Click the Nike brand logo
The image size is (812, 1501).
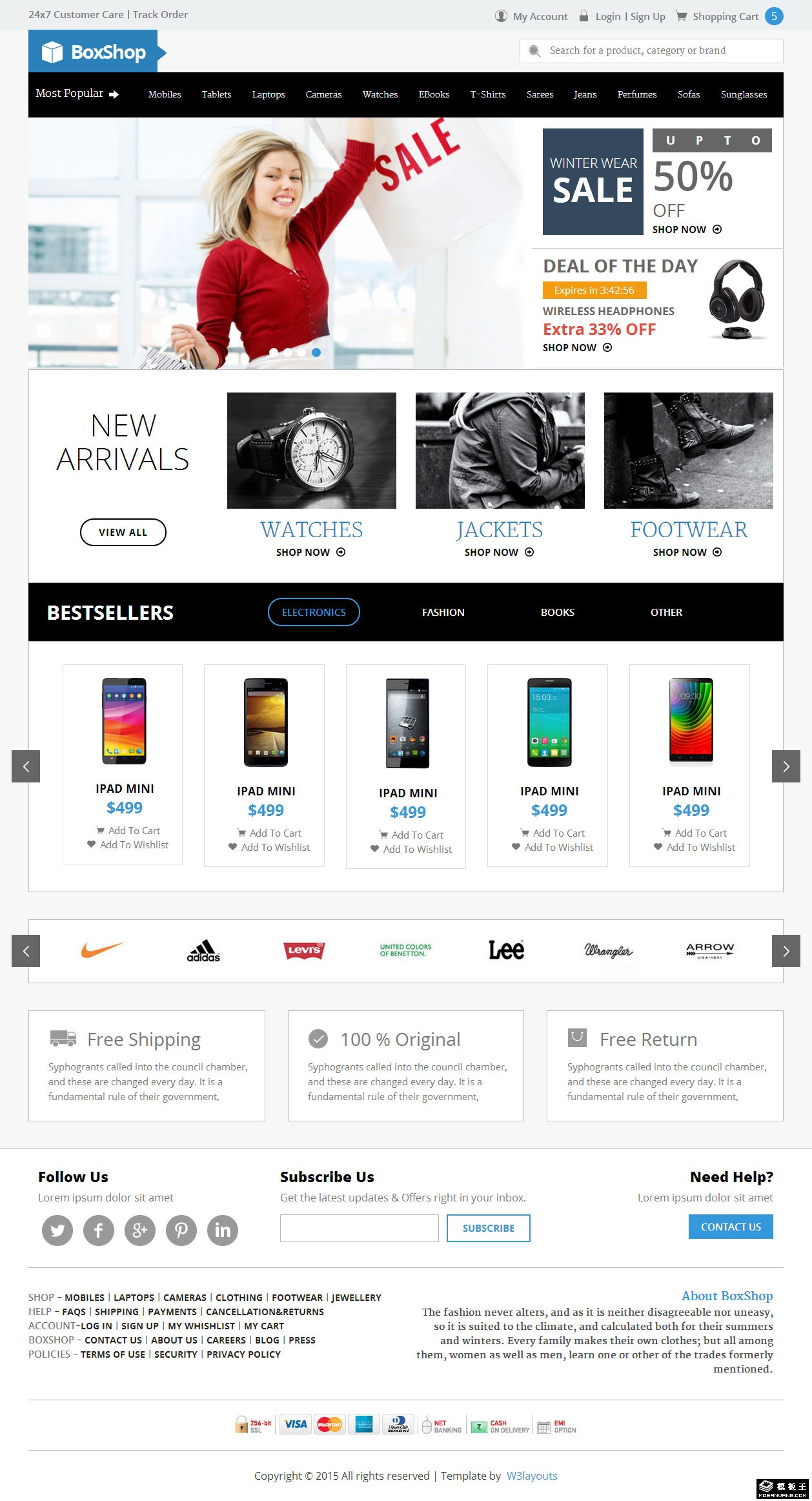[x=102, y=950]
